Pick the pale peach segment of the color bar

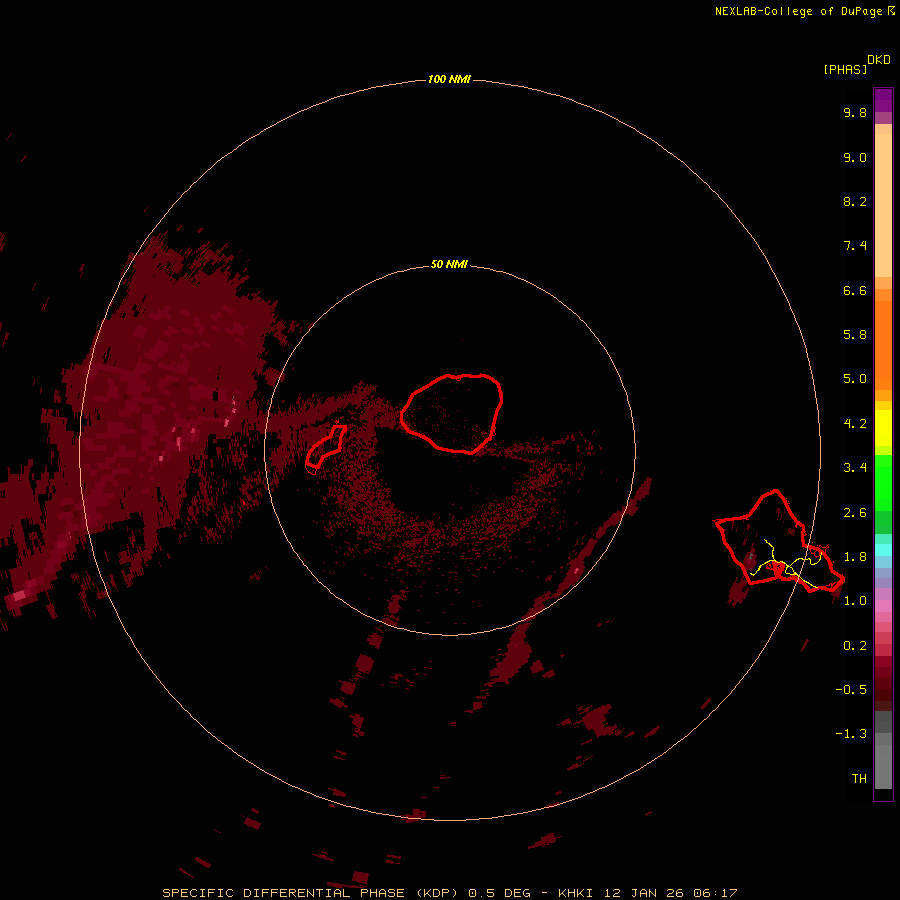[883, 205]
